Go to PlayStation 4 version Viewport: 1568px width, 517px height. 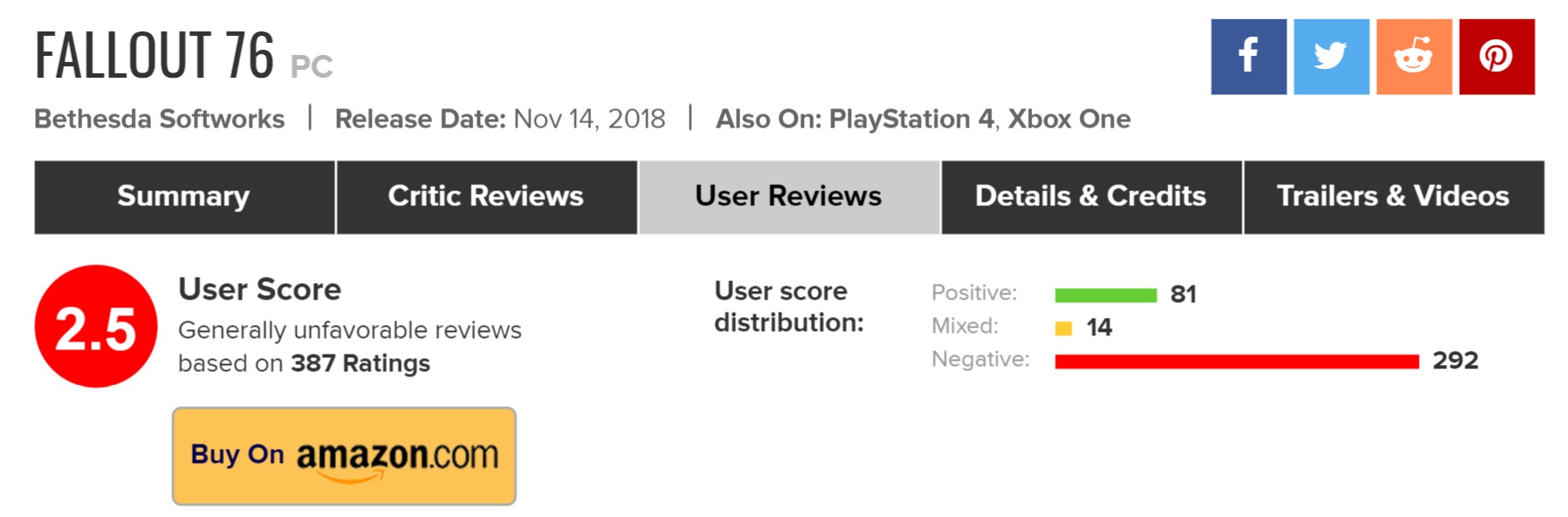tap(911, 119)
